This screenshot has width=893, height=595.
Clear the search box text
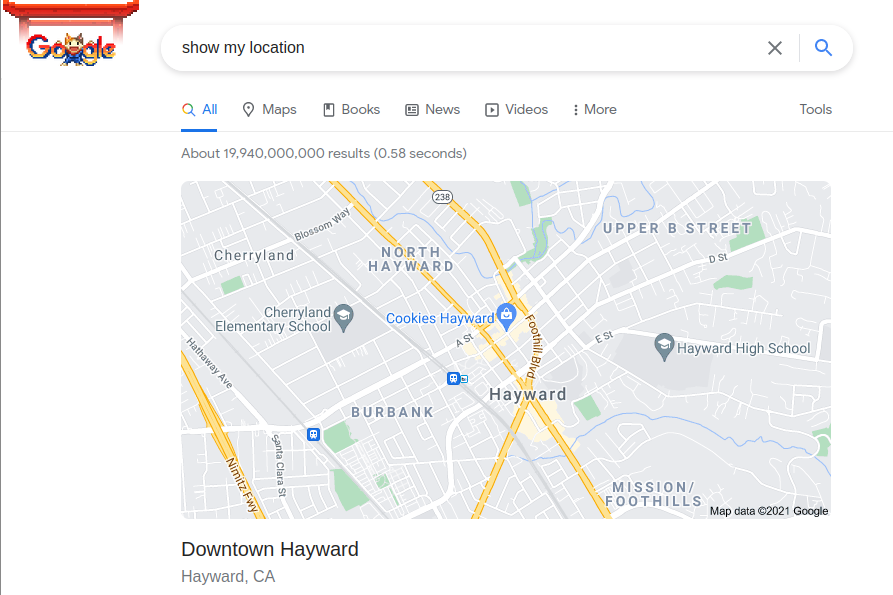[774, 48]
